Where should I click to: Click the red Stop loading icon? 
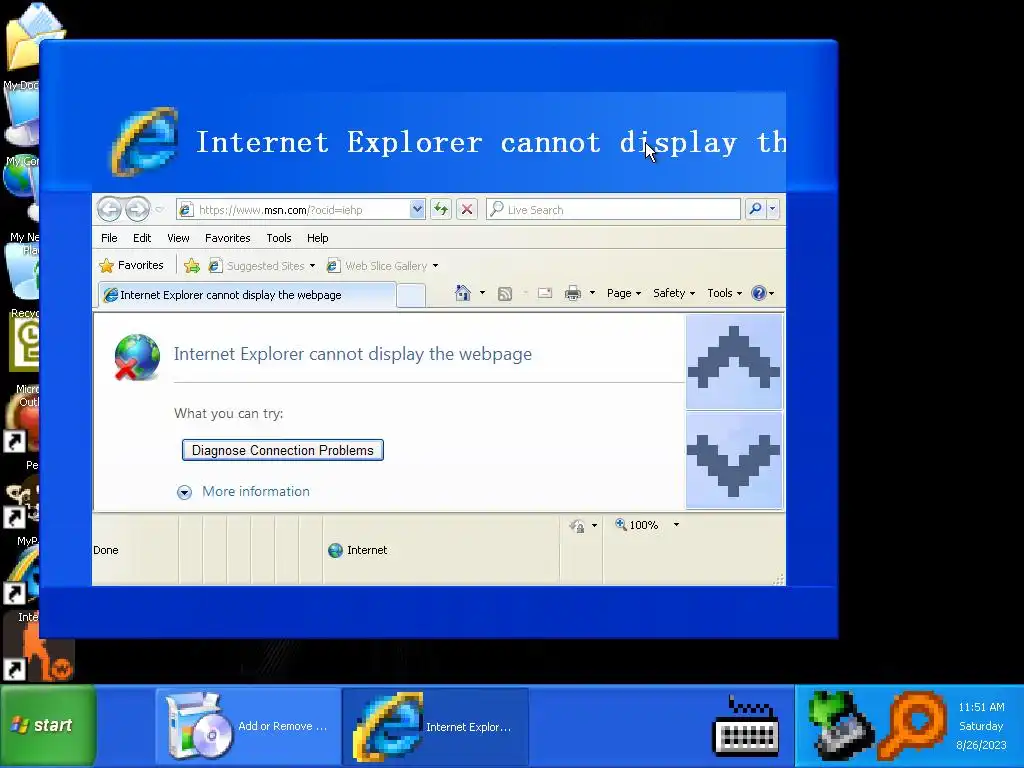coord(467,210)
